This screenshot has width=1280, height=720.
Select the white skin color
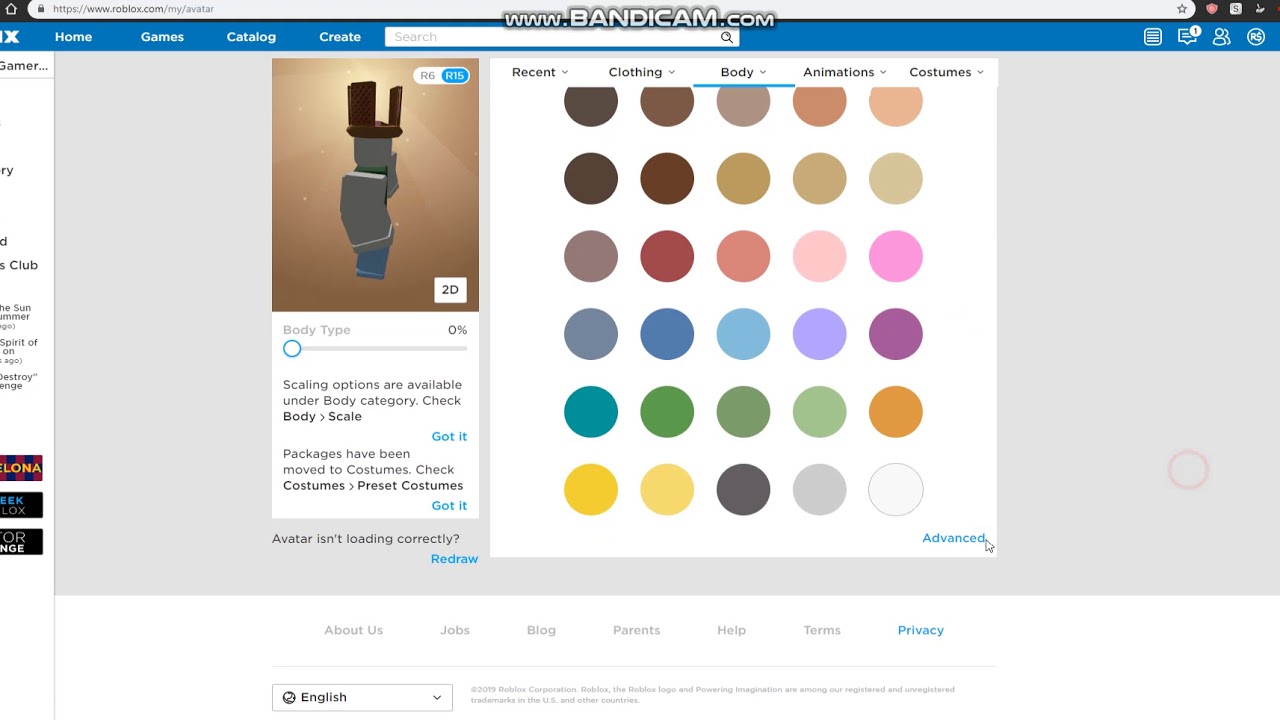click(896, 490)
